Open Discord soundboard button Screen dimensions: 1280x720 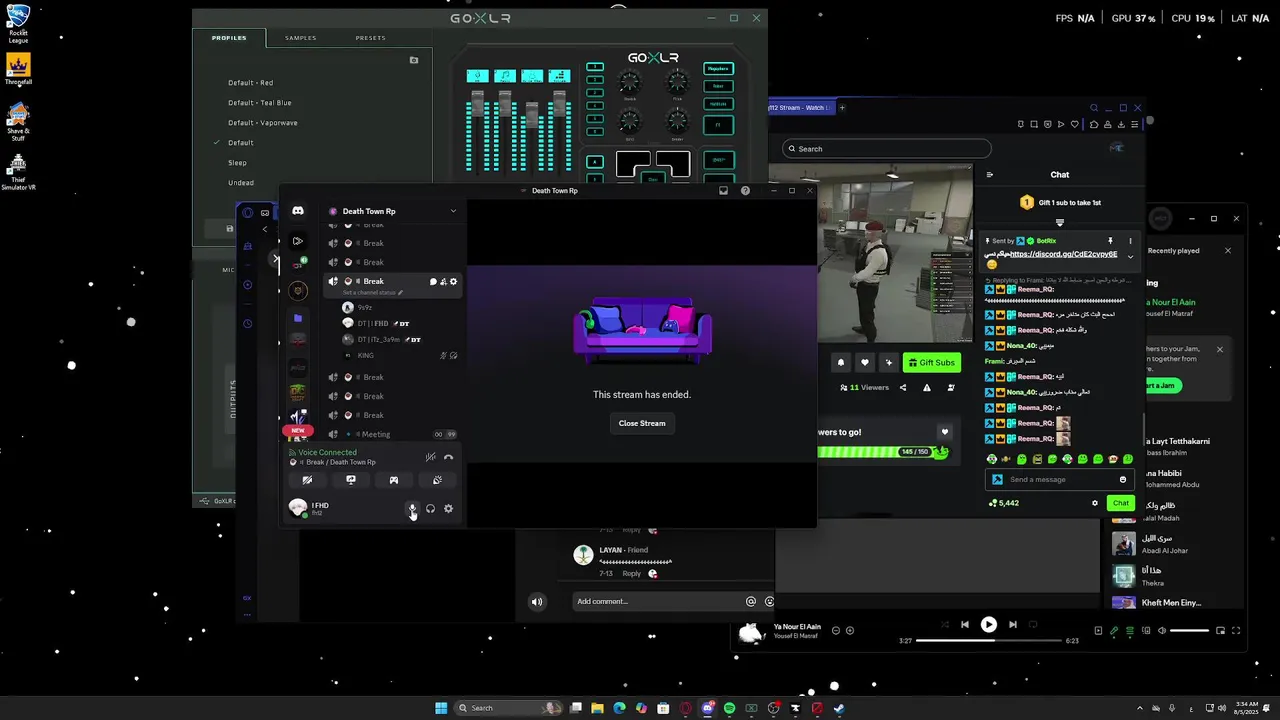(437, 480)
